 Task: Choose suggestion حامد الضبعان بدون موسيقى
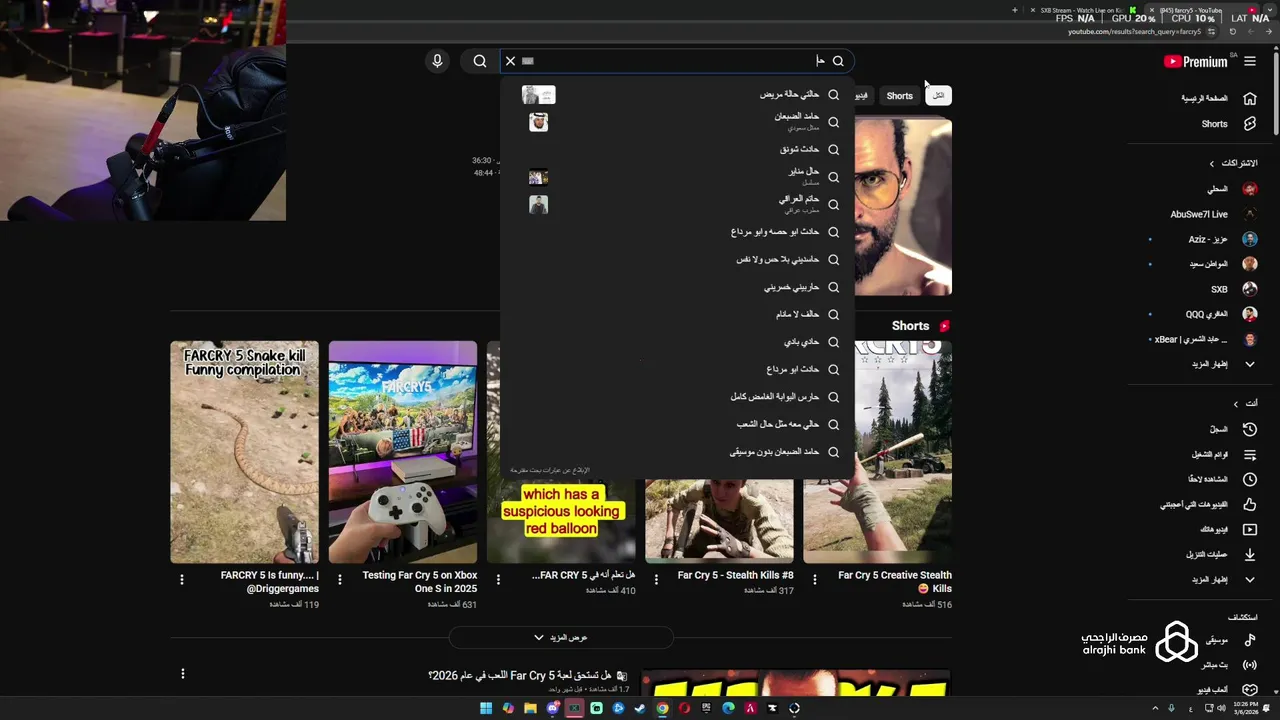(x=678, y=452)
